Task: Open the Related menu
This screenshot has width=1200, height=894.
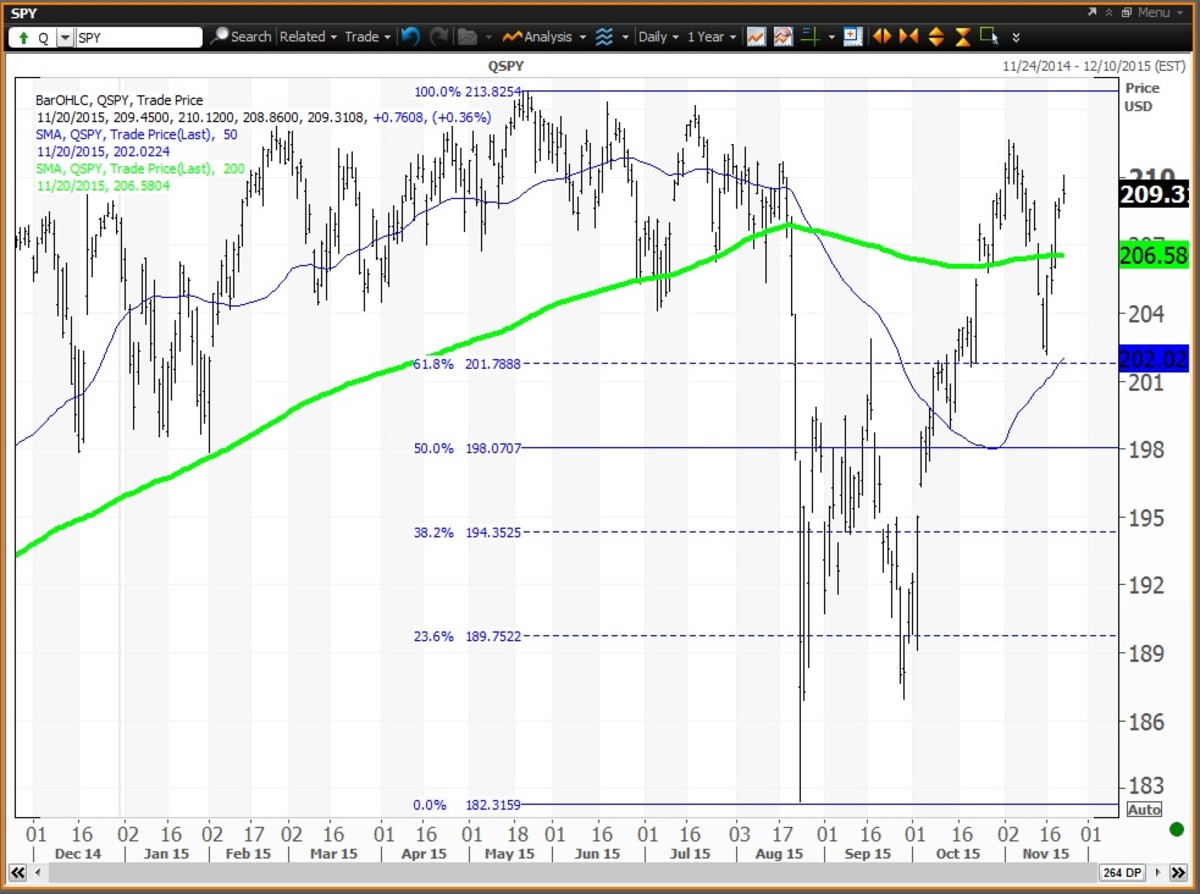Action: 307,37
